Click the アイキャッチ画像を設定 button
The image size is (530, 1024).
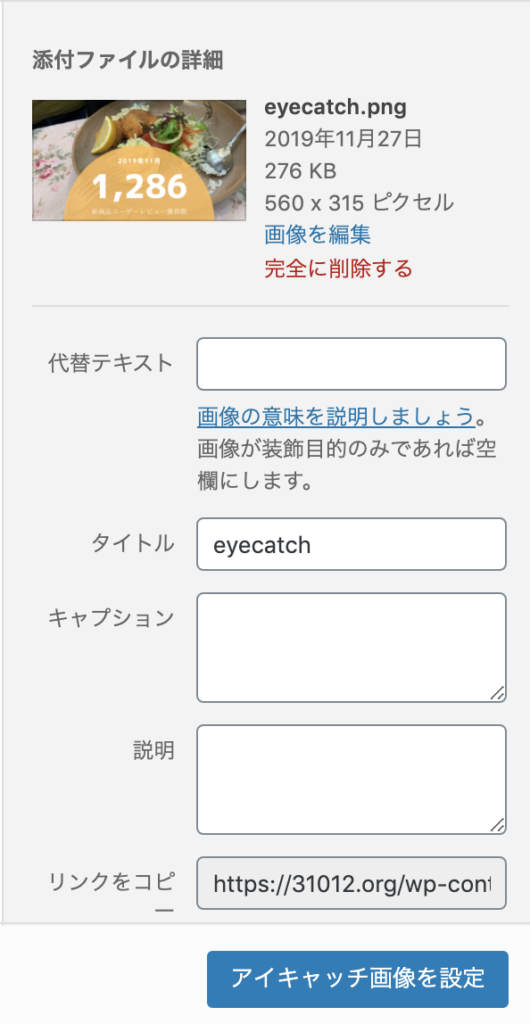(358, 979)
